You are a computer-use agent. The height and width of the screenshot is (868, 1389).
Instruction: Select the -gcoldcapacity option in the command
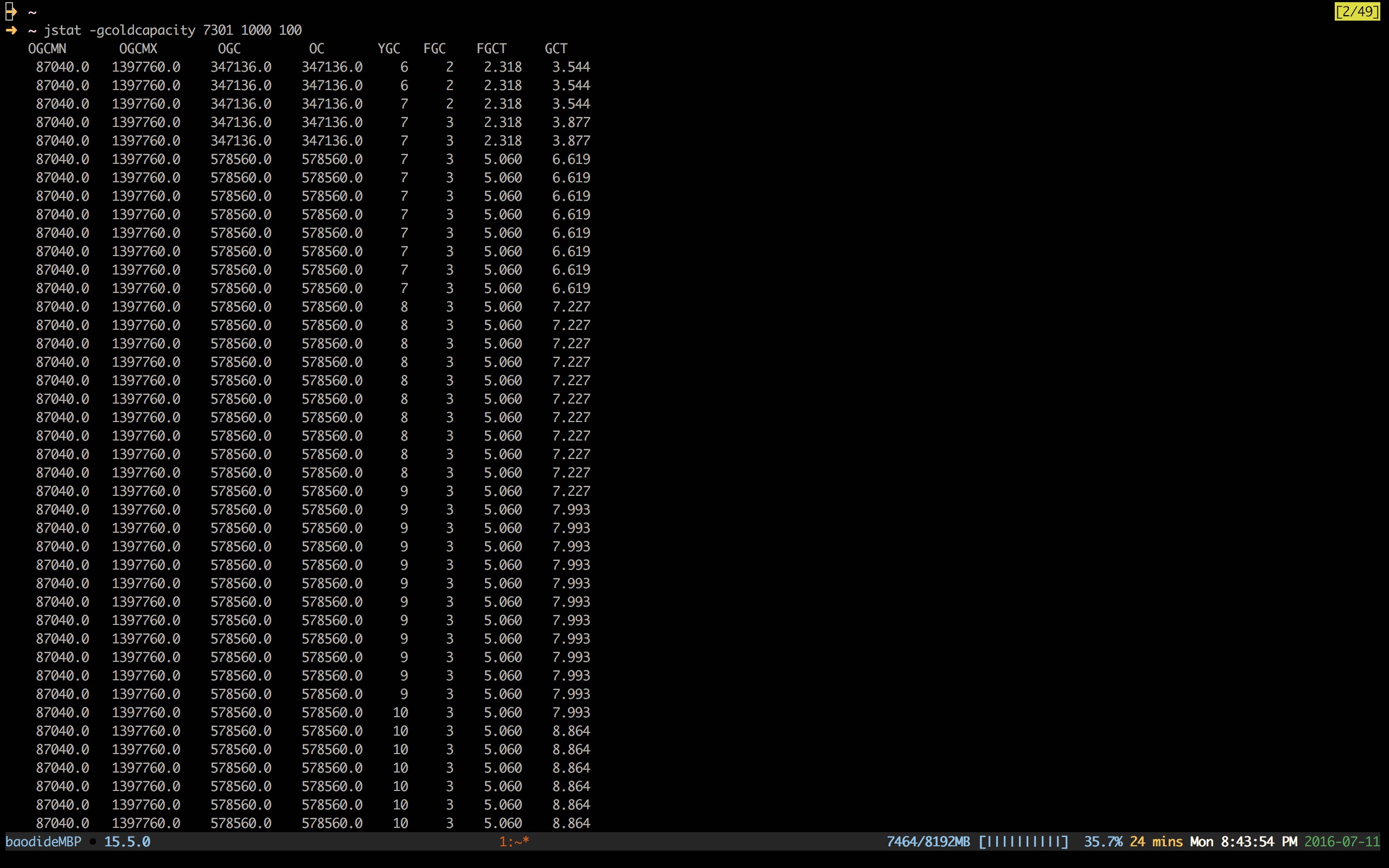(142, 30)
